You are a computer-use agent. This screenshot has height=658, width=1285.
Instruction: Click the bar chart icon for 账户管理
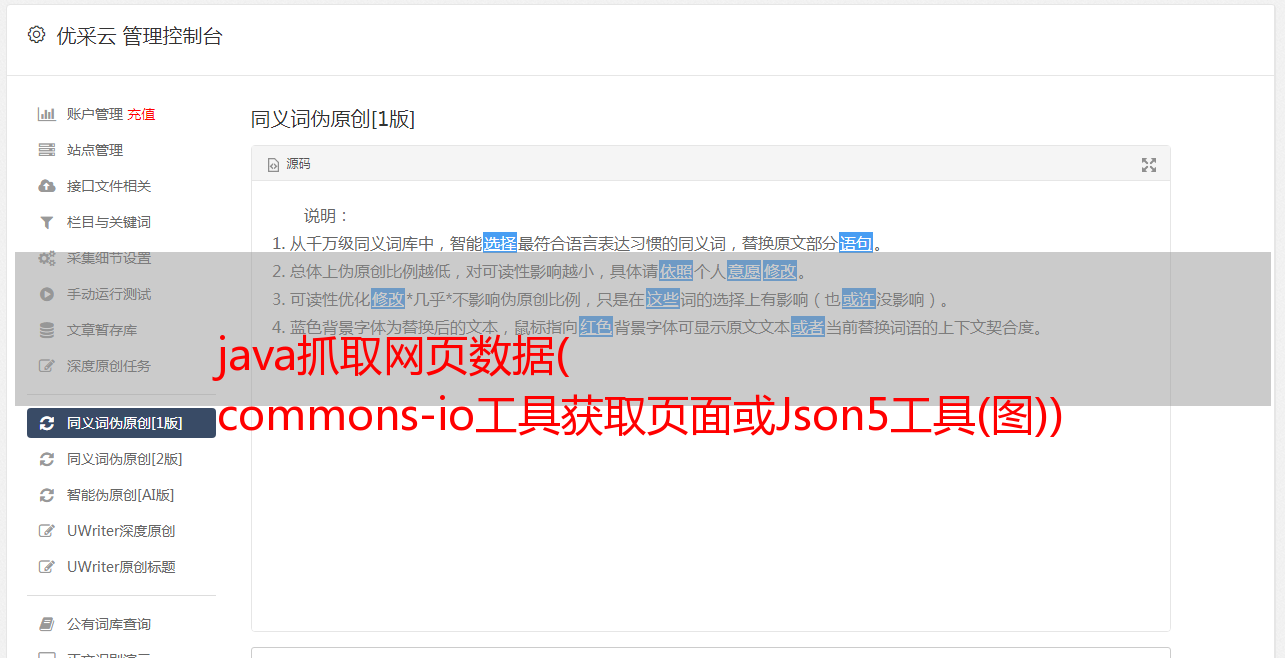coord(46,114)
